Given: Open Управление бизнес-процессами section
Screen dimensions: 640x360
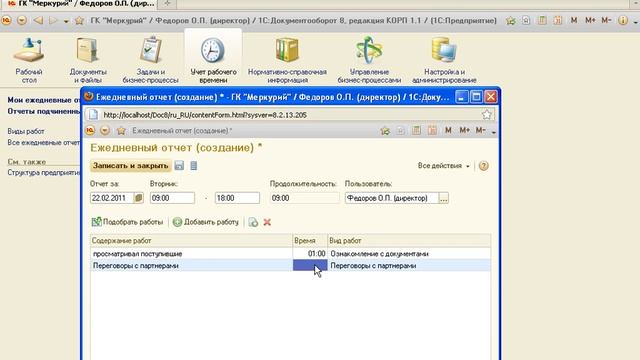Looking at the screenshot, I should pos(369,60).
